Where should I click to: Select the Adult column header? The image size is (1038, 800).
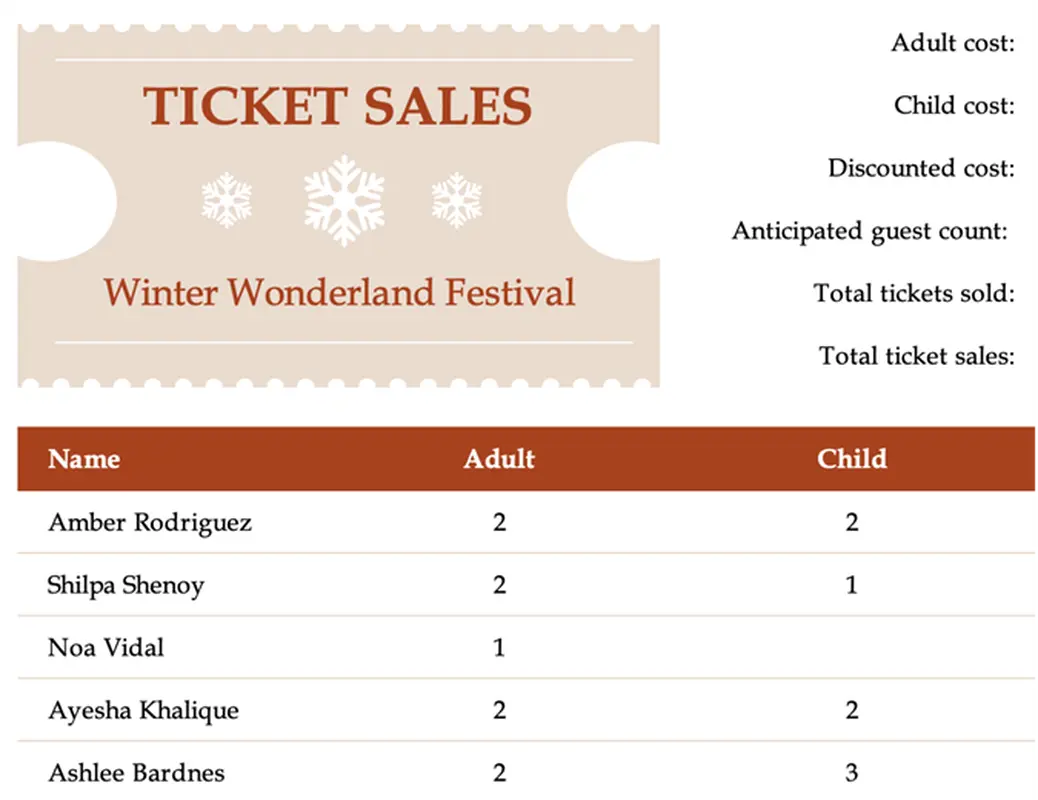coord(499,459)
